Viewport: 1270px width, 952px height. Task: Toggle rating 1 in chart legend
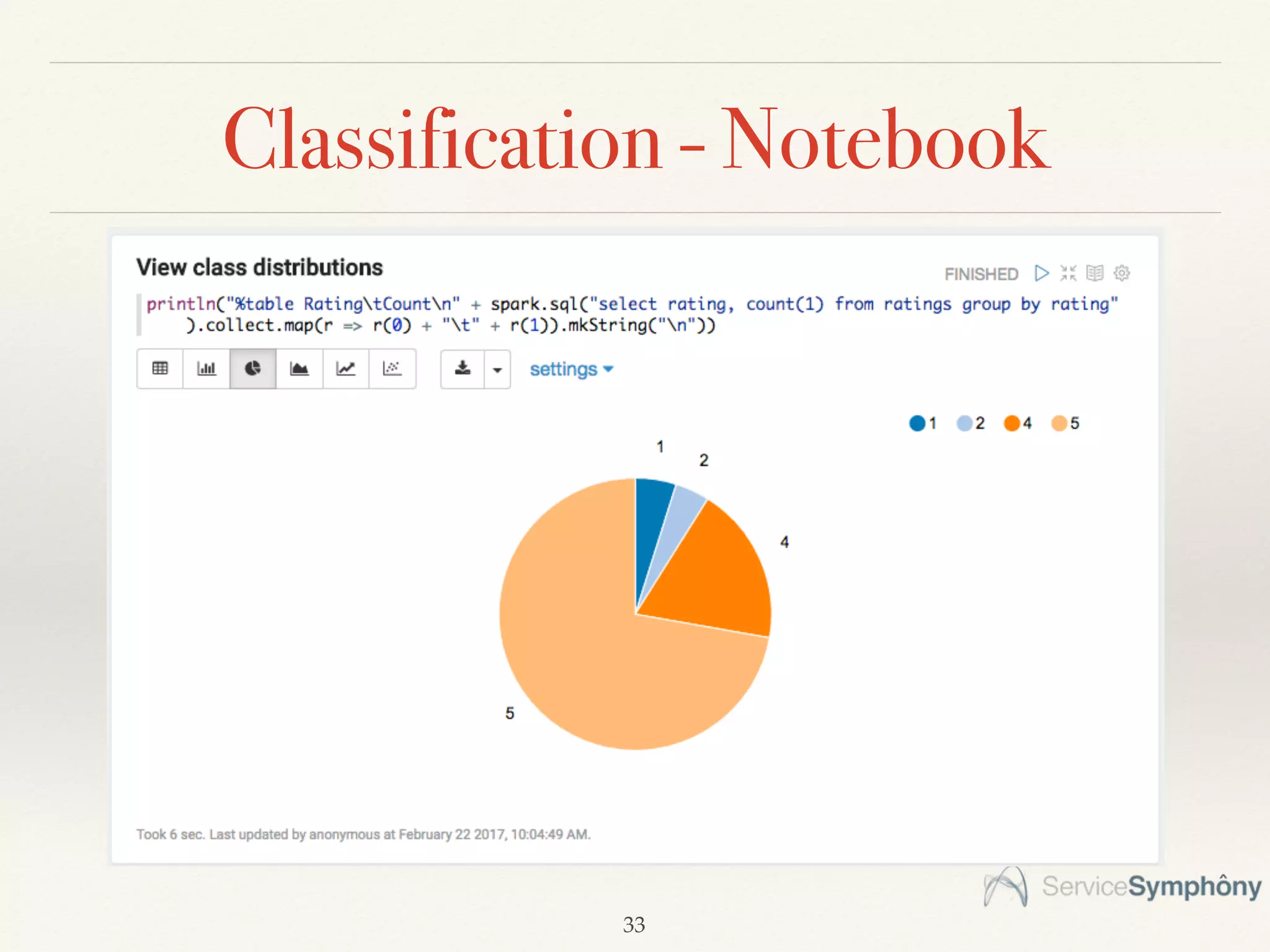tap(923, 423)
